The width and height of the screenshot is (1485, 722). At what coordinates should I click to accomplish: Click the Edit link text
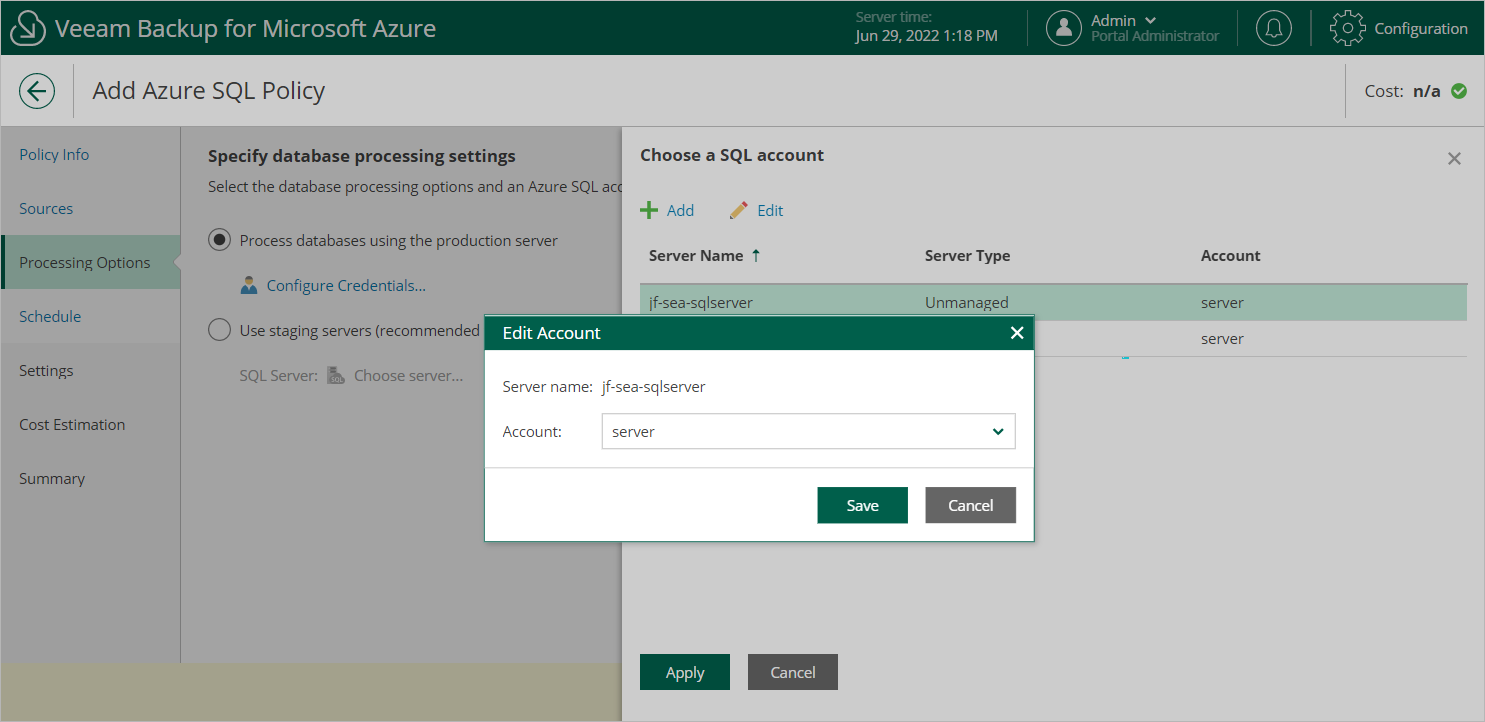pyautogui.click(x=770, y=210)
